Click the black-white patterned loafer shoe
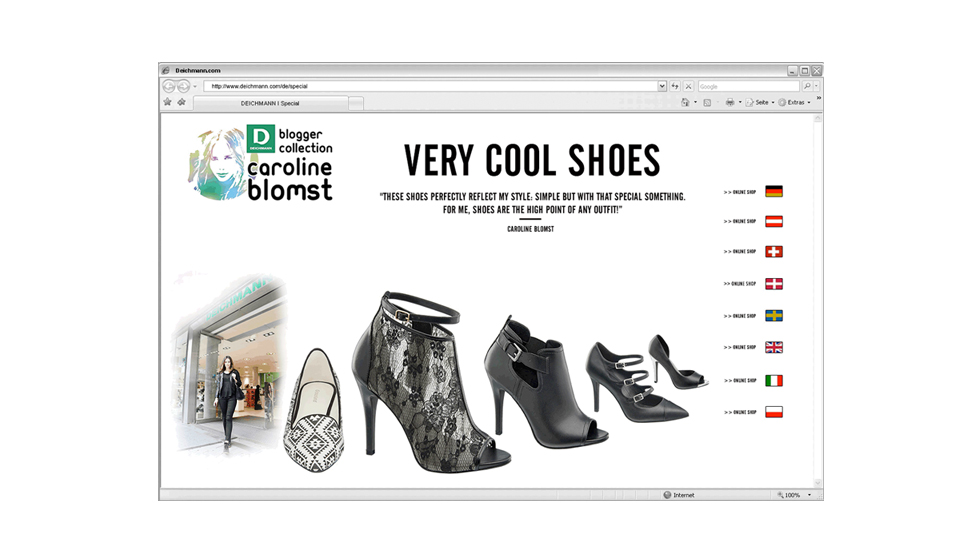 pyautogui.click(x=314, y=409)
